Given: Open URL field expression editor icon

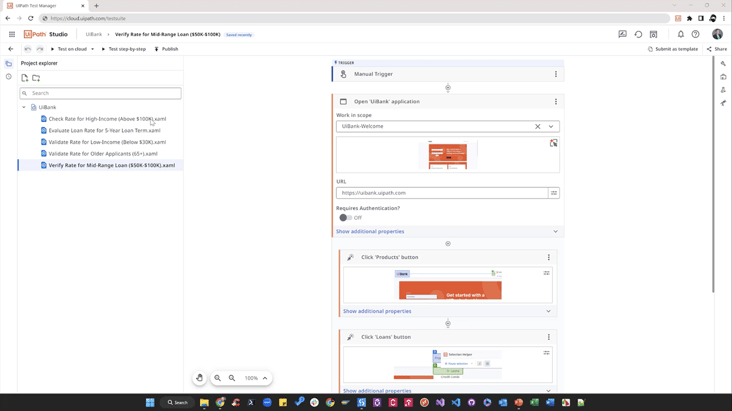Looking at the screenshot, I should (554, 193).
